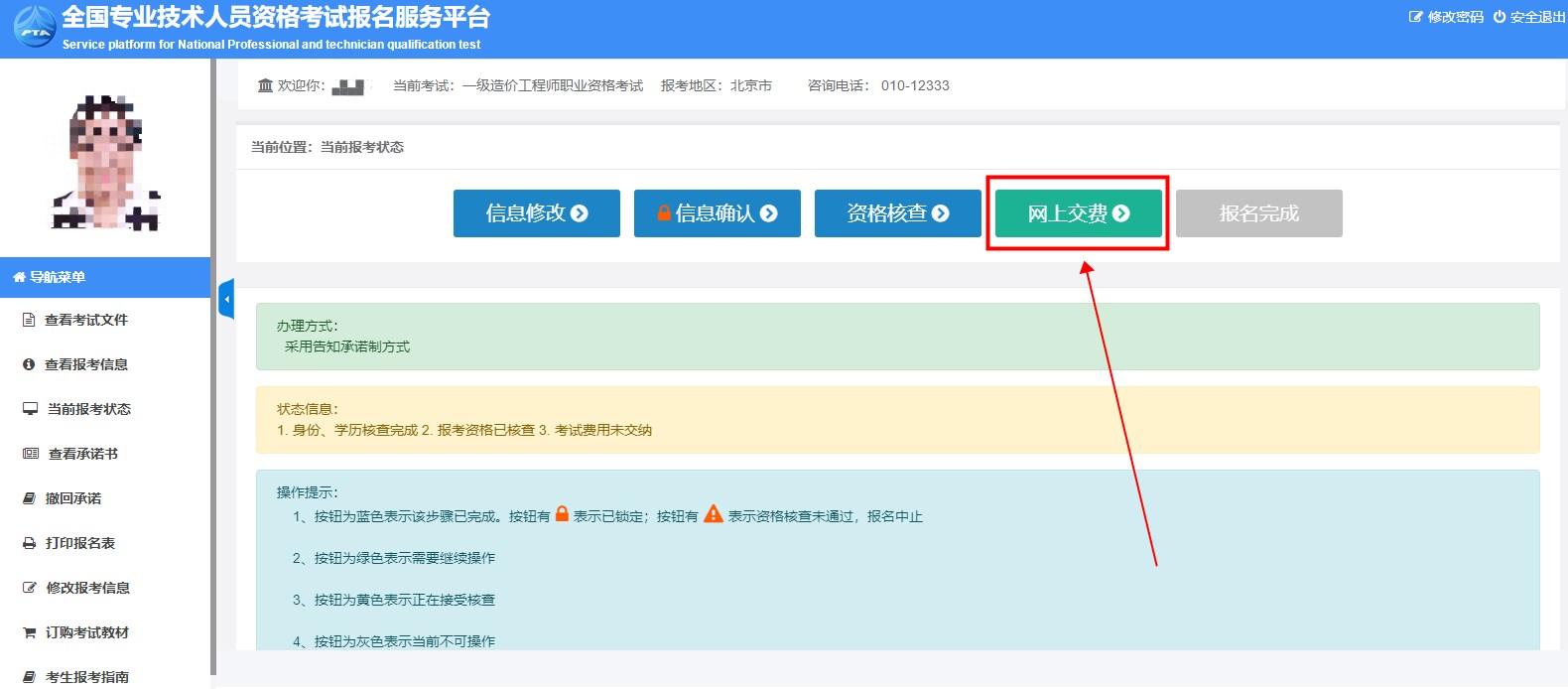The height and width of the screenshot is (689, 1568).
Task: Open the 资格核查 step button
Action: [x=897, y=213]
